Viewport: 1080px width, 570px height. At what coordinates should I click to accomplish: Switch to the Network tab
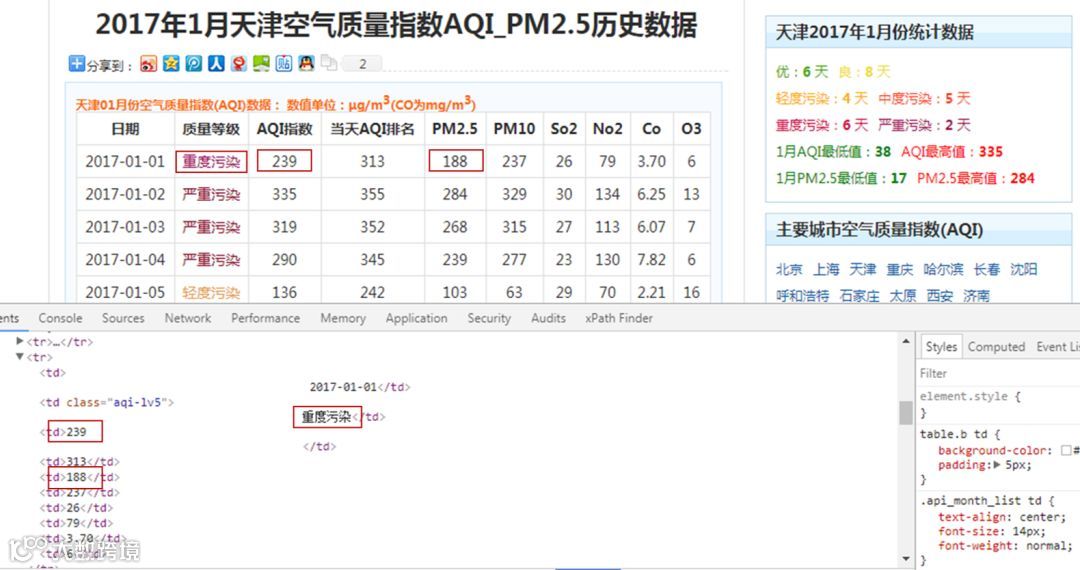tap(188, 318)
